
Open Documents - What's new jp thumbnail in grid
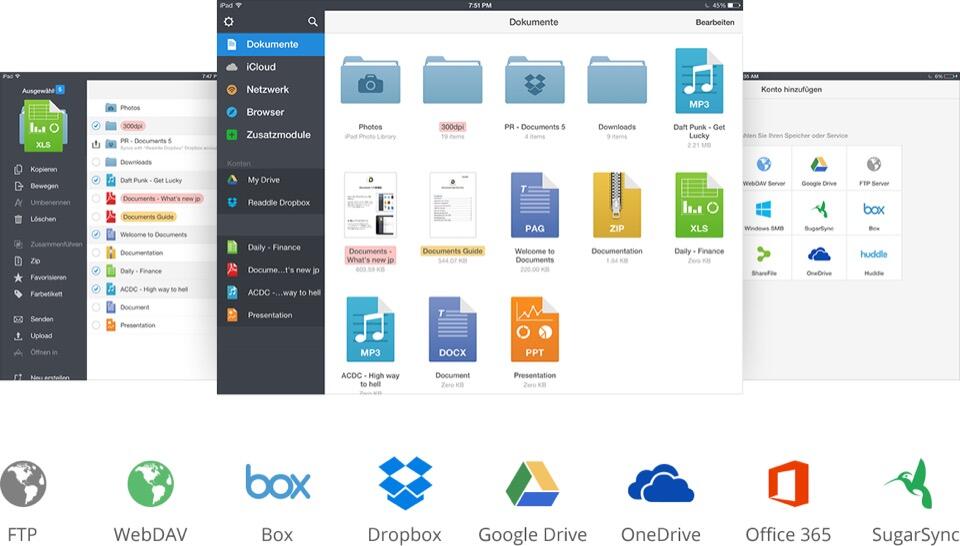click(370, 205)
